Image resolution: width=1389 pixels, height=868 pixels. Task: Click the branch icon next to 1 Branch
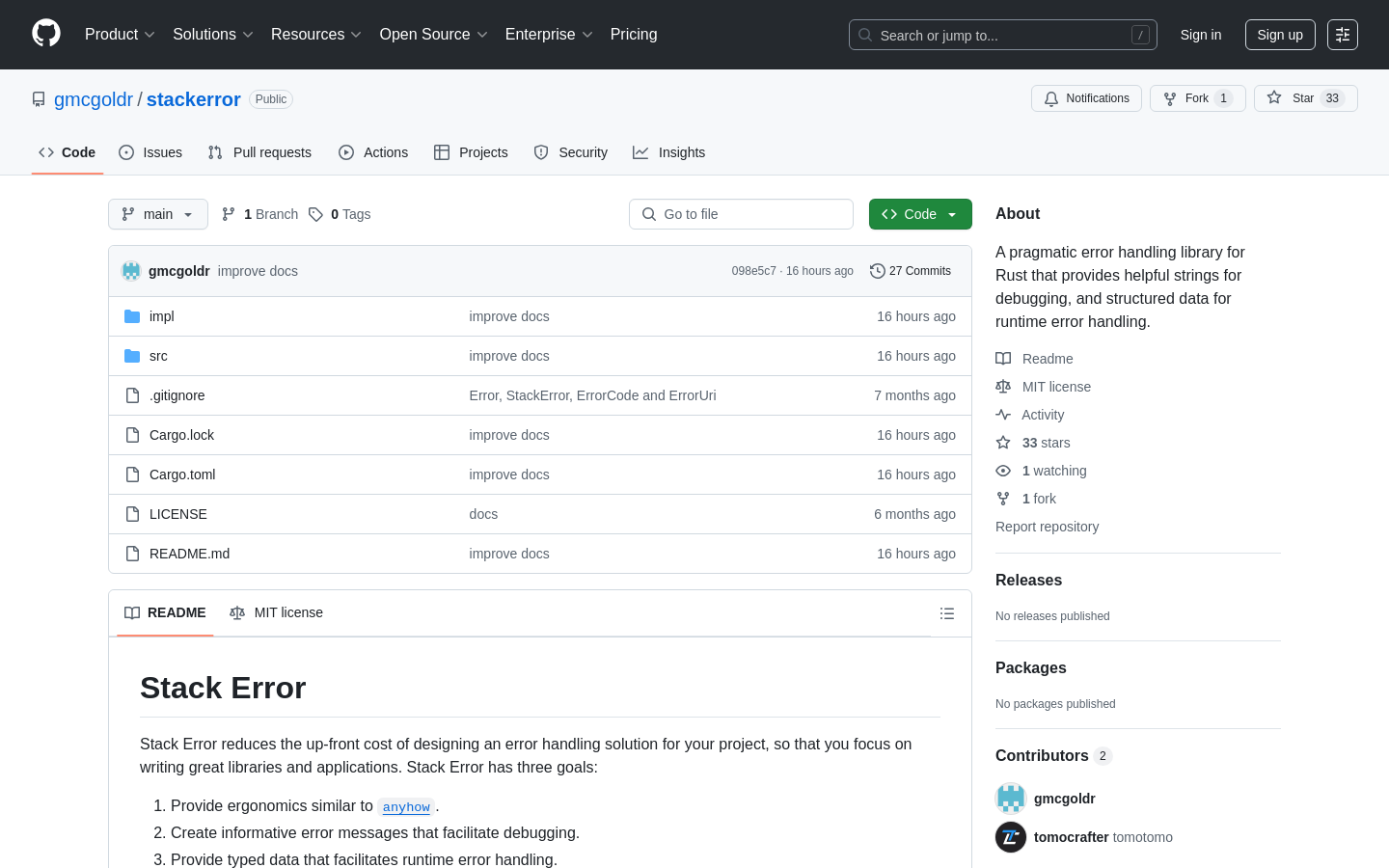tap(229, 214)
